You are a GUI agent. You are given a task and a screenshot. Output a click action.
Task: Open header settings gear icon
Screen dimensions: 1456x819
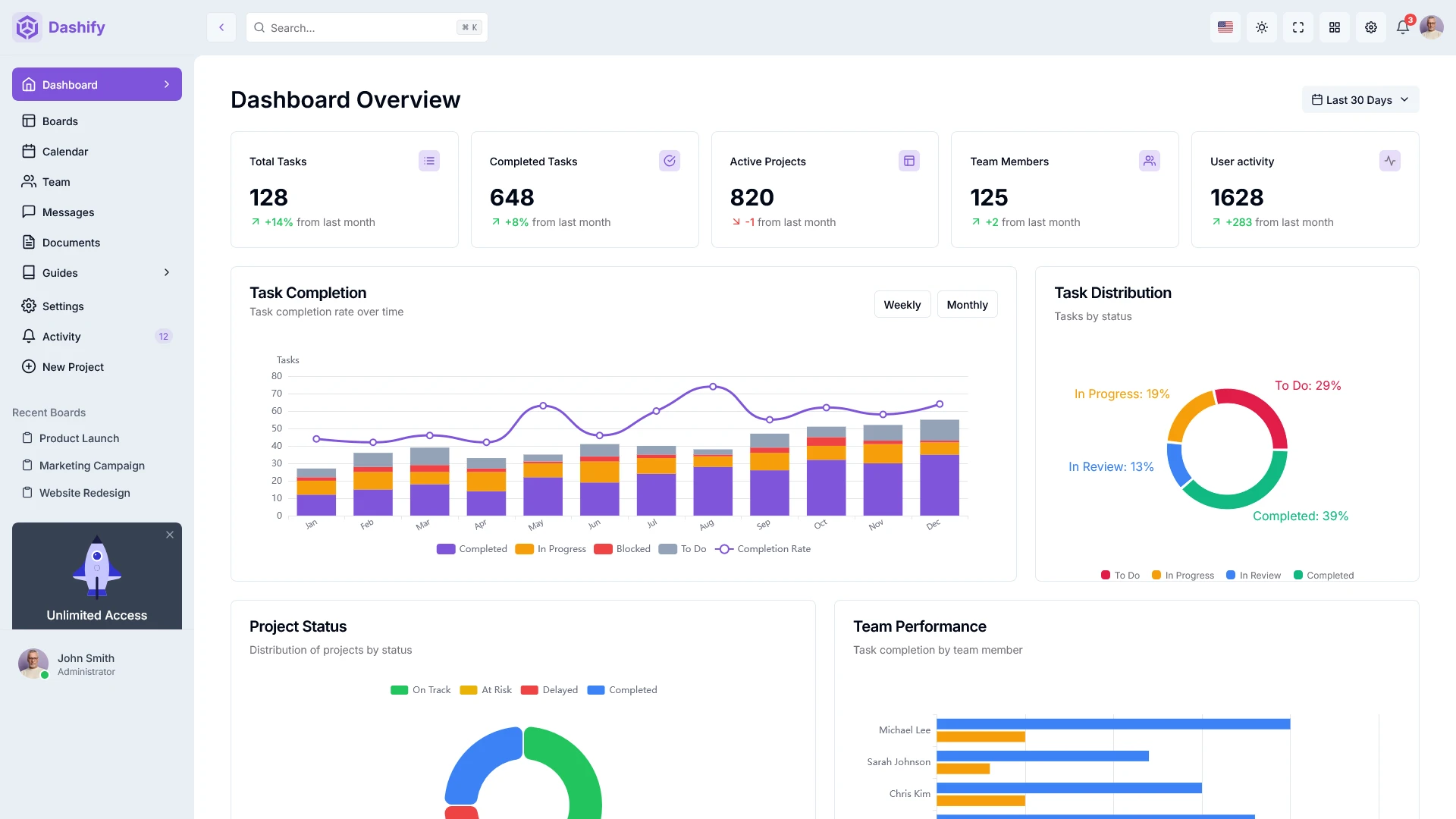(x=1371, y=27)
